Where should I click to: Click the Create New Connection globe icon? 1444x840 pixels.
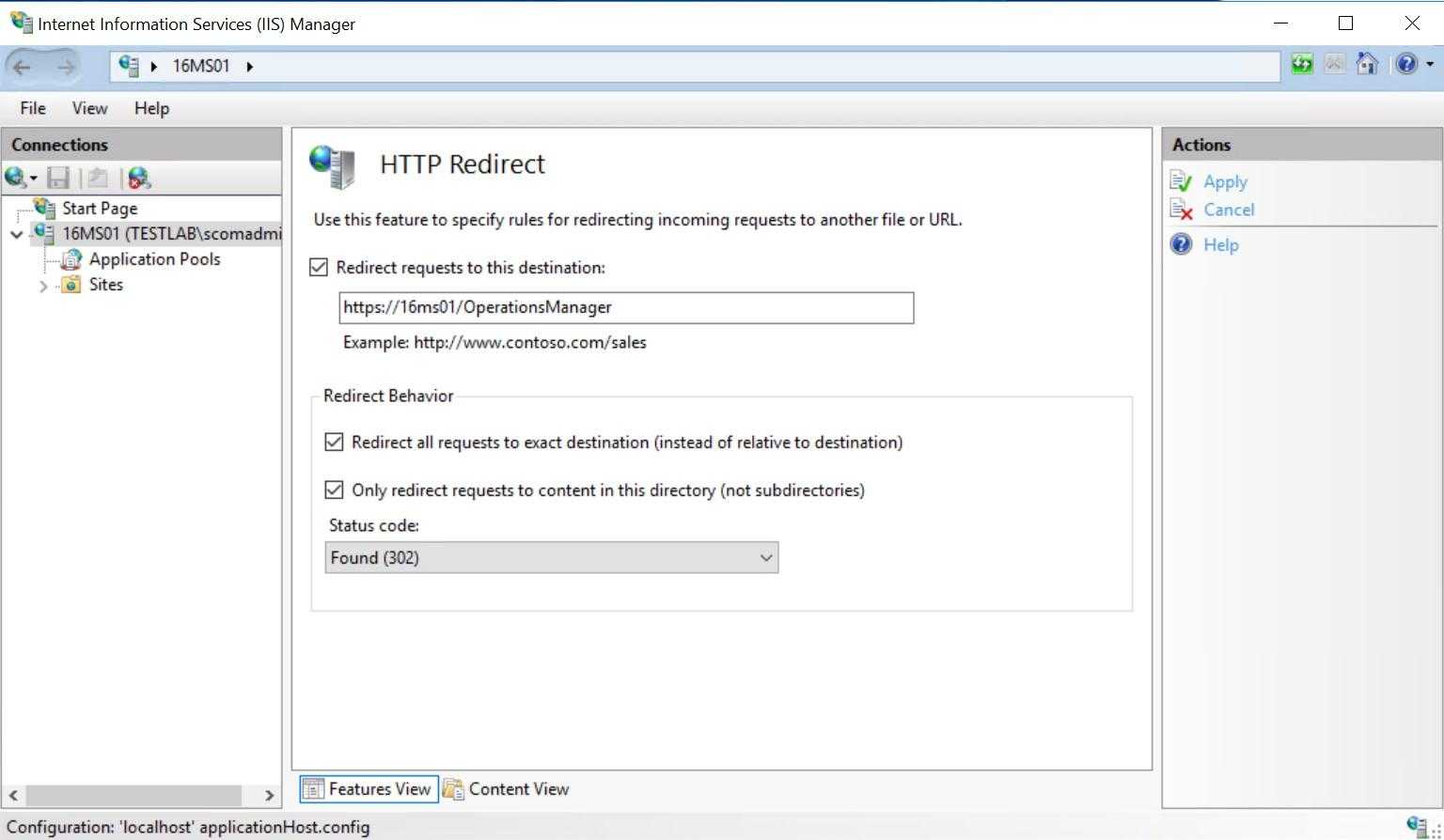click(20, 178)
